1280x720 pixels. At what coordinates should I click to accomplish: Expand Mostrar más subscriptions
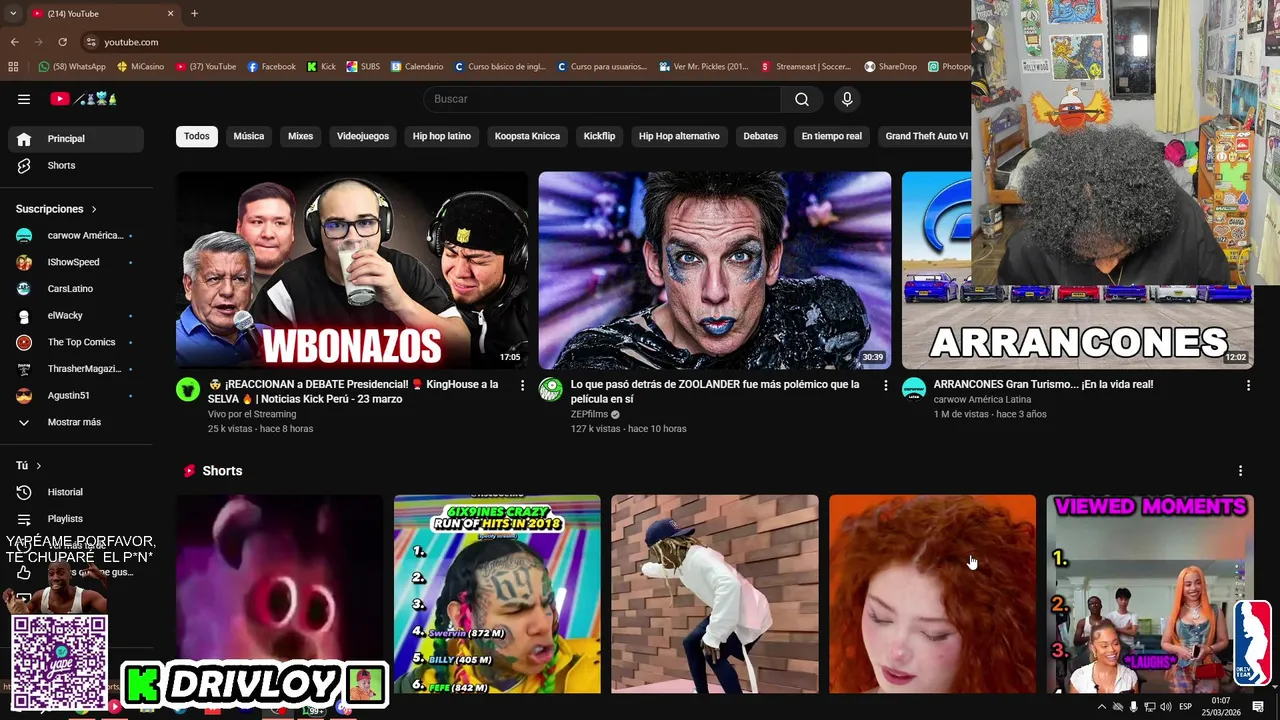[x=76, y=422]
